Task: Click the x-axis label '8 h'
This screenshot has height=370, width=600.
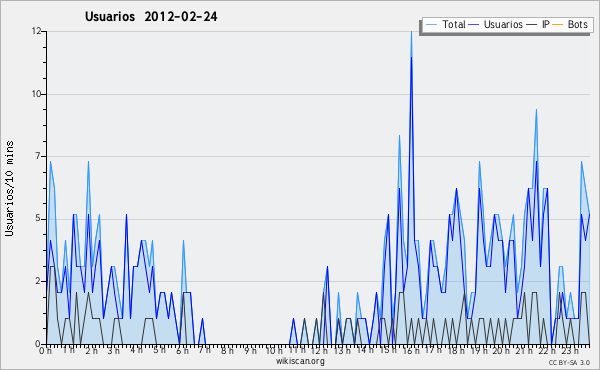Action: 227,350
